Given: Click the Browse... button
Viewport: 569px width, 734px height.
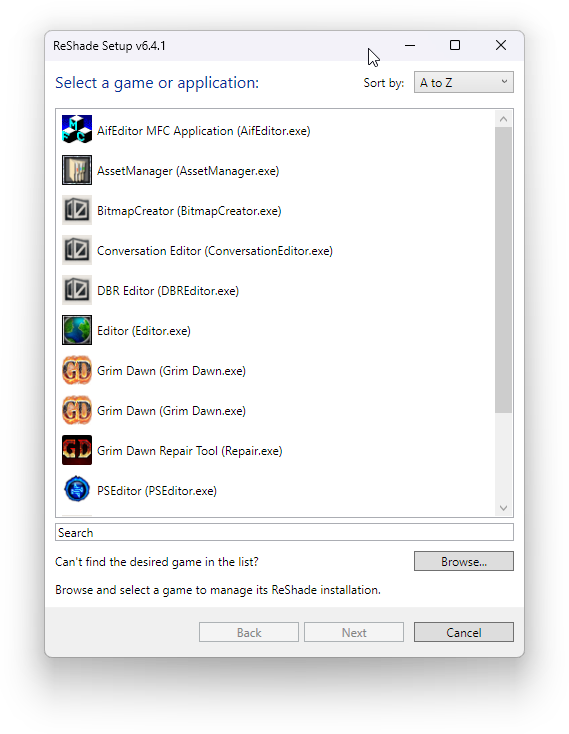Looking at the screenshot, I should pyautogui.click(x=463, y=561).
